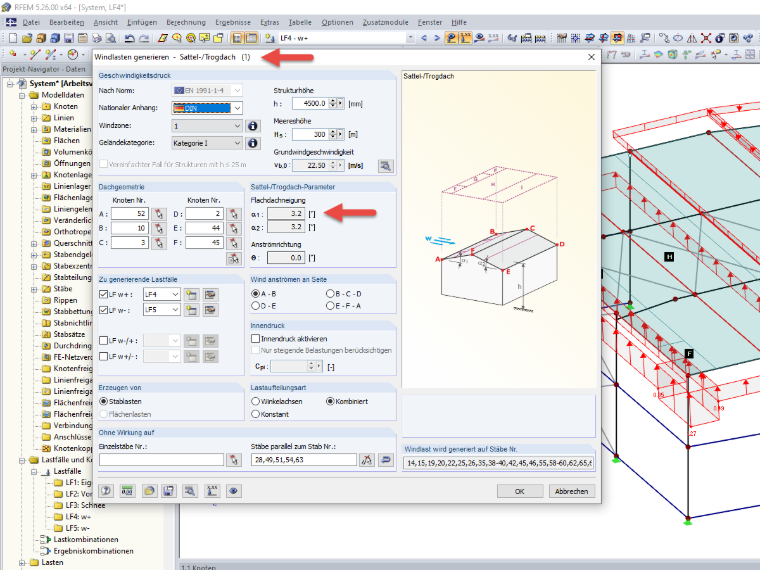Click the Einzelstäbe Nr. input field
Image resolution: width=760 pixels, height=570 pixels.
(x=161, y=459)
